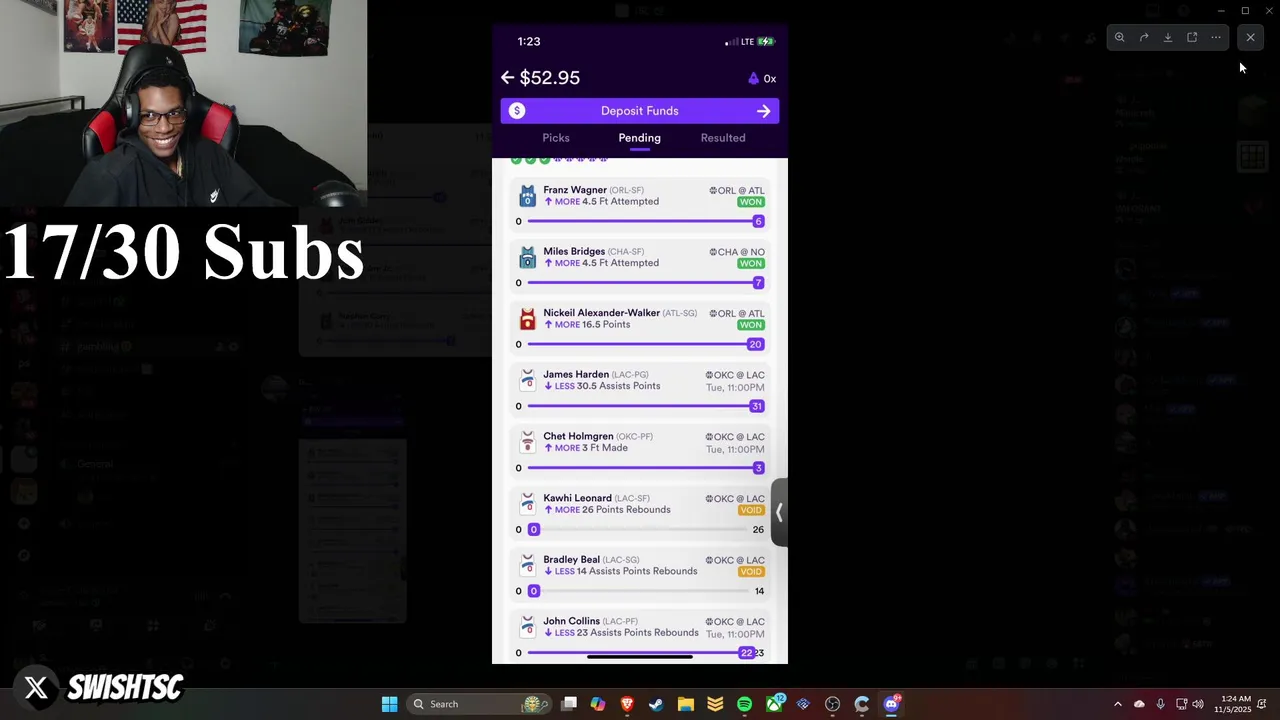Switch to the Picks tab
The height and width of the screenshot is (720, 1280).
pos(556,138)
